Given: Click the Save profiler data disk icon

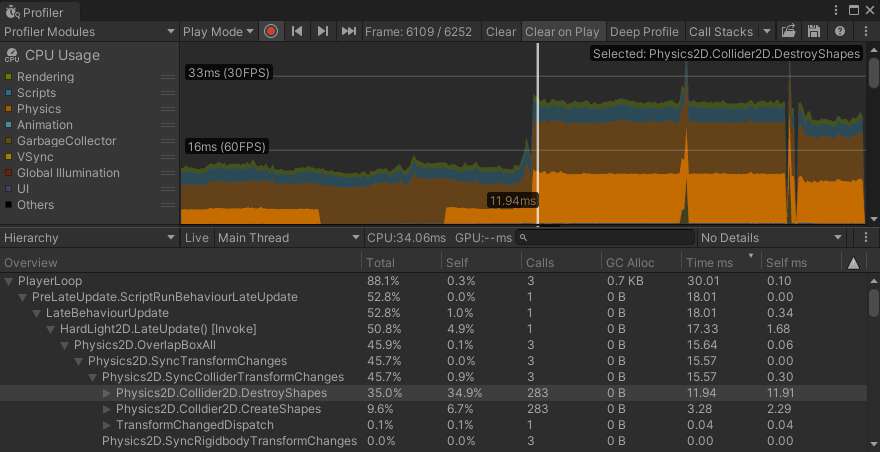Looking at the screenshot, I should tap(815, 31).
